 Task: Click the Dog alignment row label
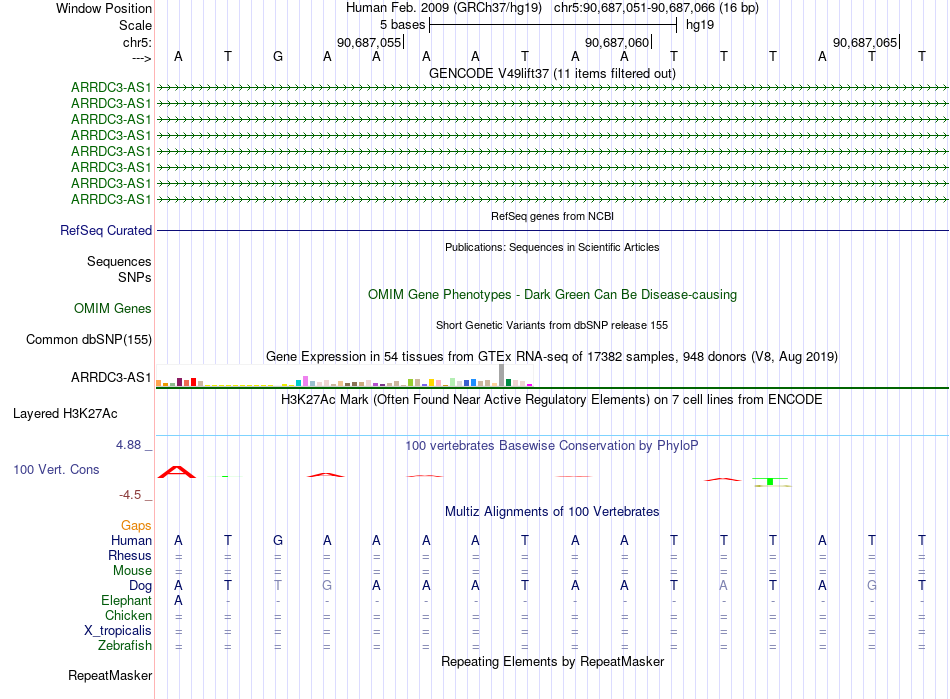[x=140, y=585]
